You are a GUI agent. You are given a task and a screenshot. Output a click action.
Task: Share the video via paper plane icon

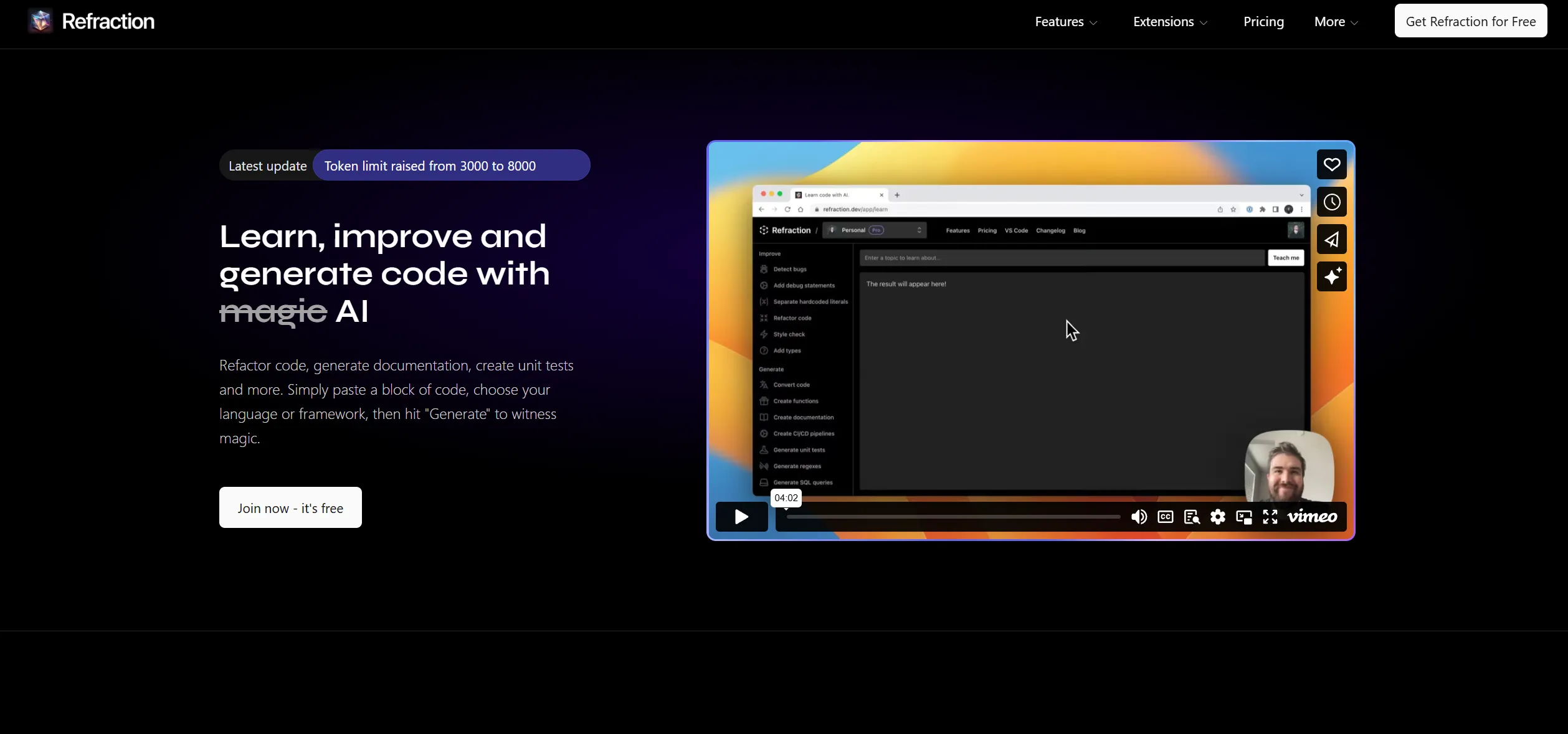(1331, 239)
